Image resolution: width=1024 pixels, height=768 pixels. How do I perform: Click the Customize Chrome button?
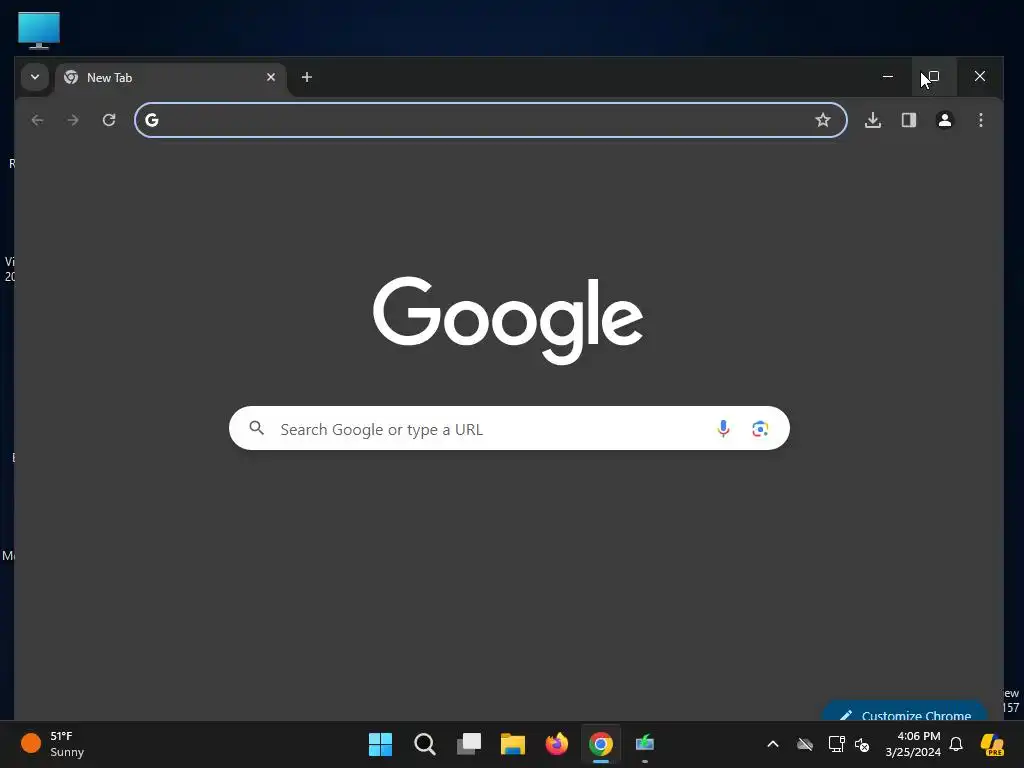point(904,713)
